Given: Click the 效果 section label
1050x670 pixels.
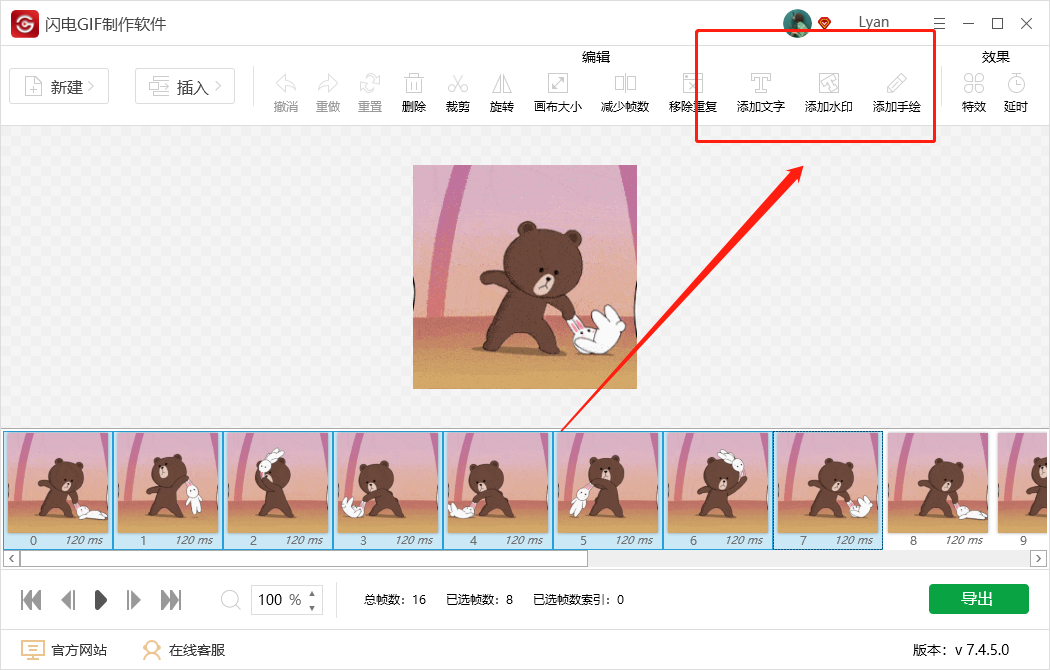Looking at the screenshot, I should tap(996, 57).
